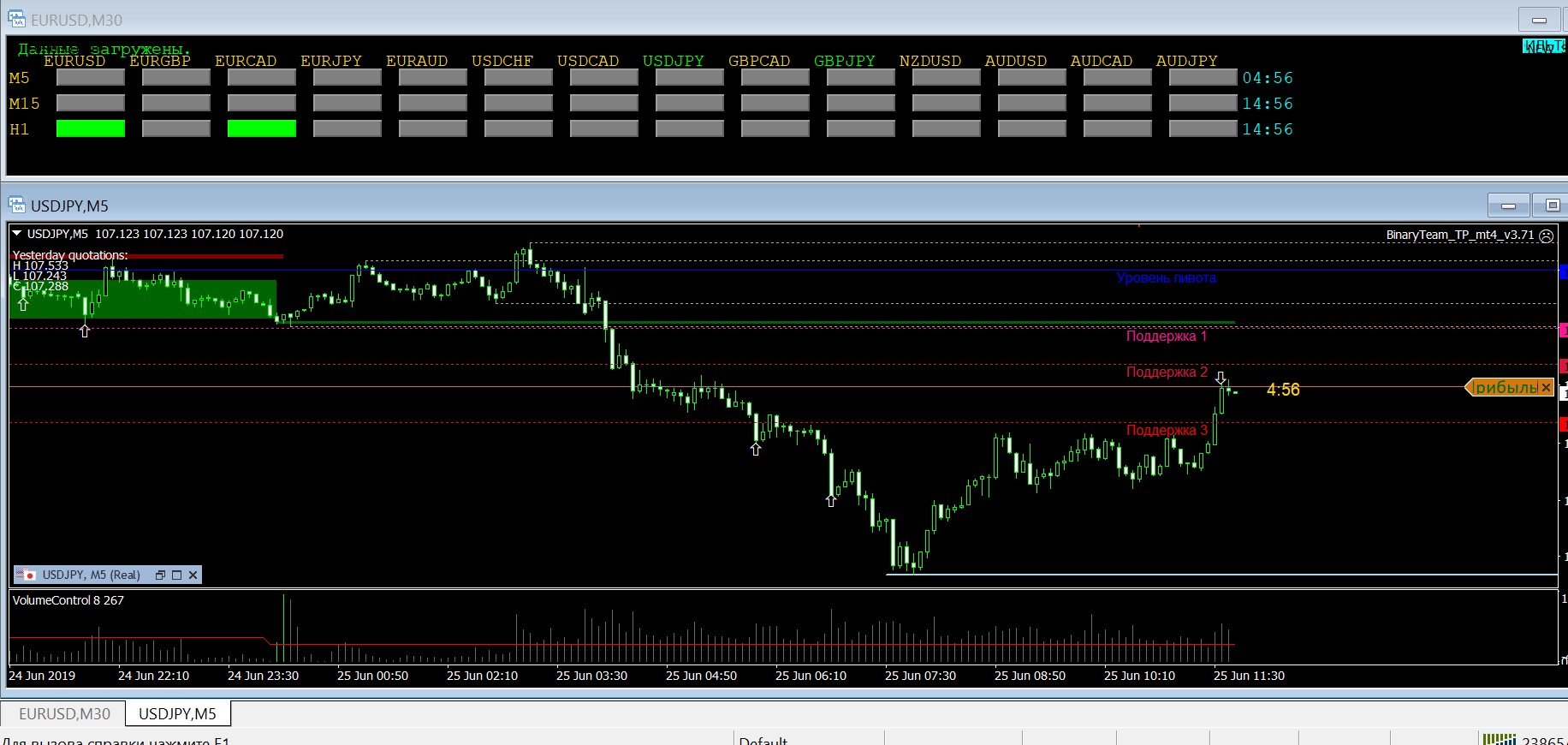Maximize the USDJPY, M5 (Real) mini panel
This screenshot has height=745, width=1568.
pyautogui.click(x=177, y=575)
